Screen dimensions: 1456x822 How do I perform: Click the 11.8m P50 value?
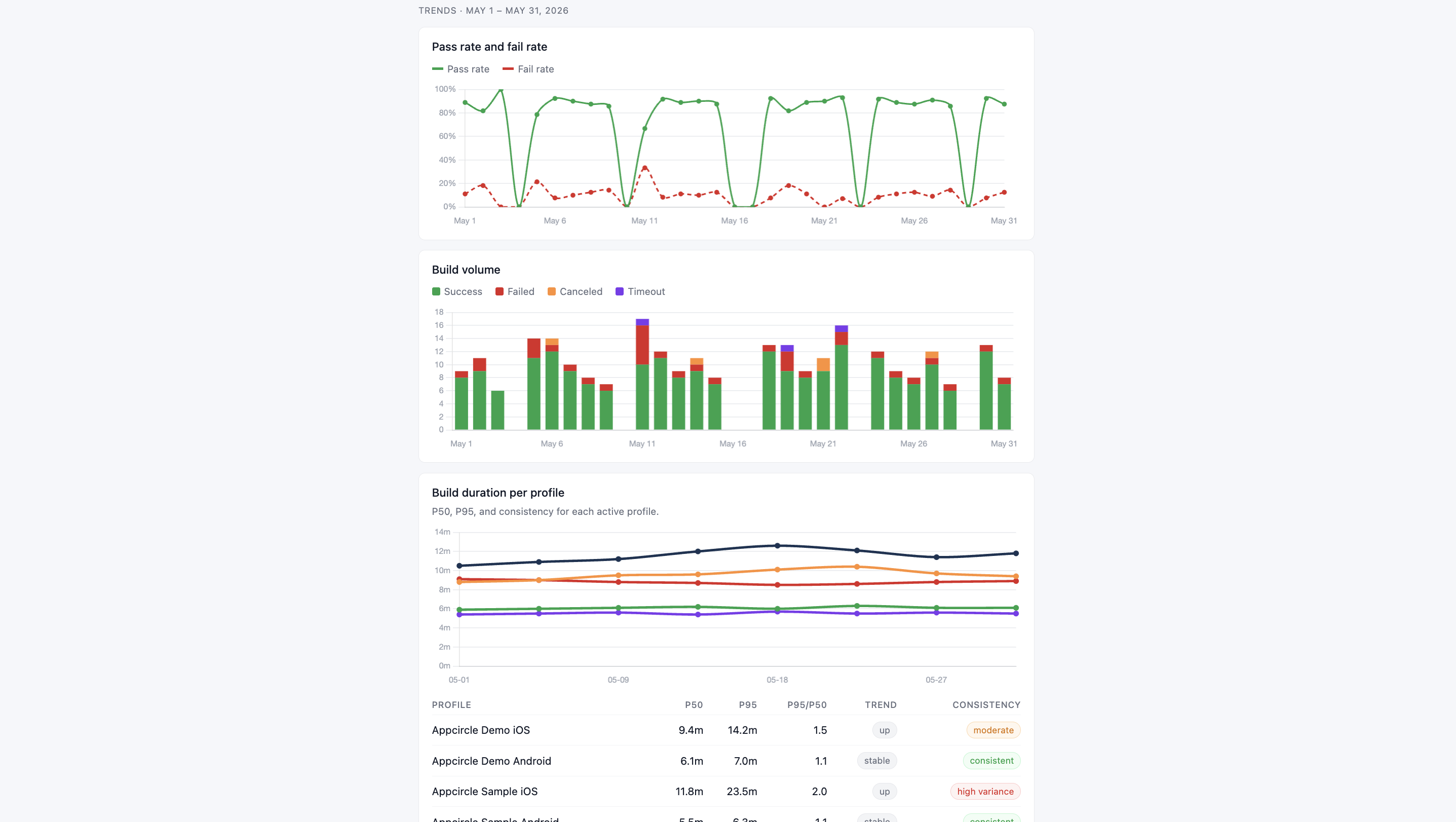click(689, 792)
